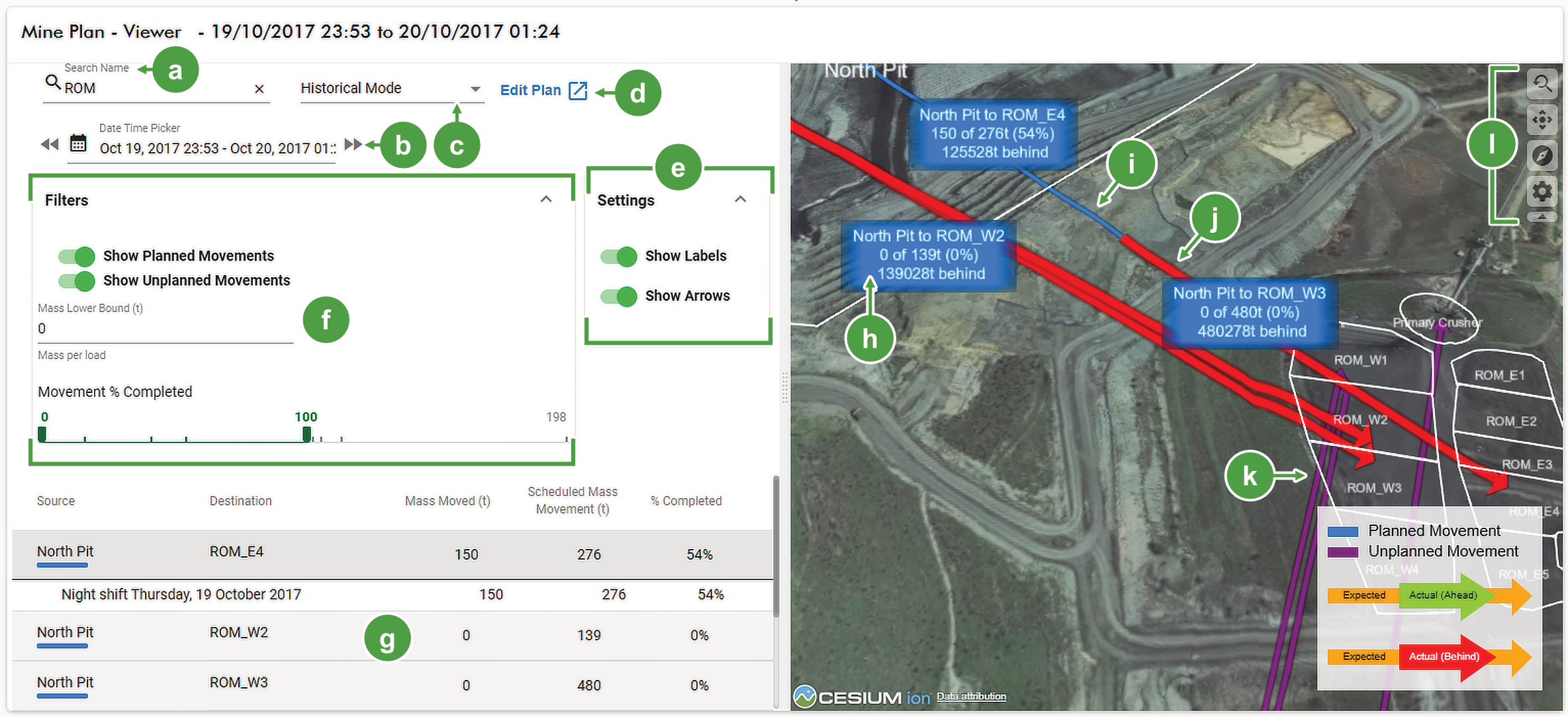Click the Actual (Behind) red legend arrow

click(x=1448, y=657)
